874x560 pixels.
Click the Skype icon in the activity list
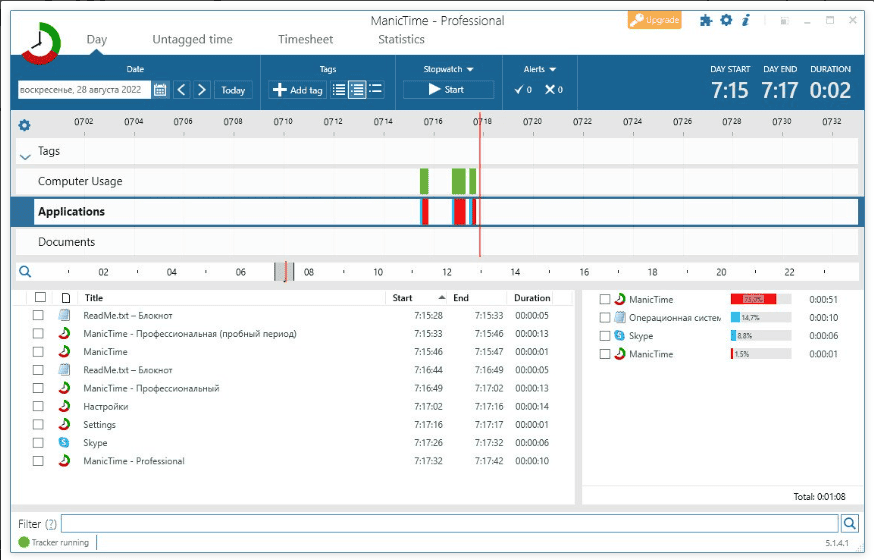[64, 442]
